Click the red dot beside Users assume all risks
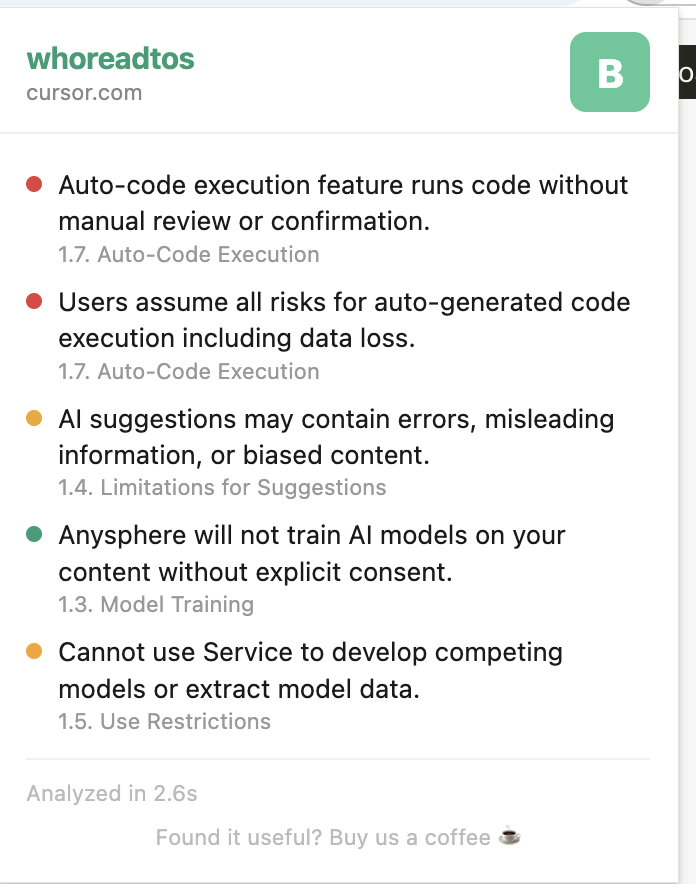The width and height of the screenshot is (696, 884). coord(34,302)
